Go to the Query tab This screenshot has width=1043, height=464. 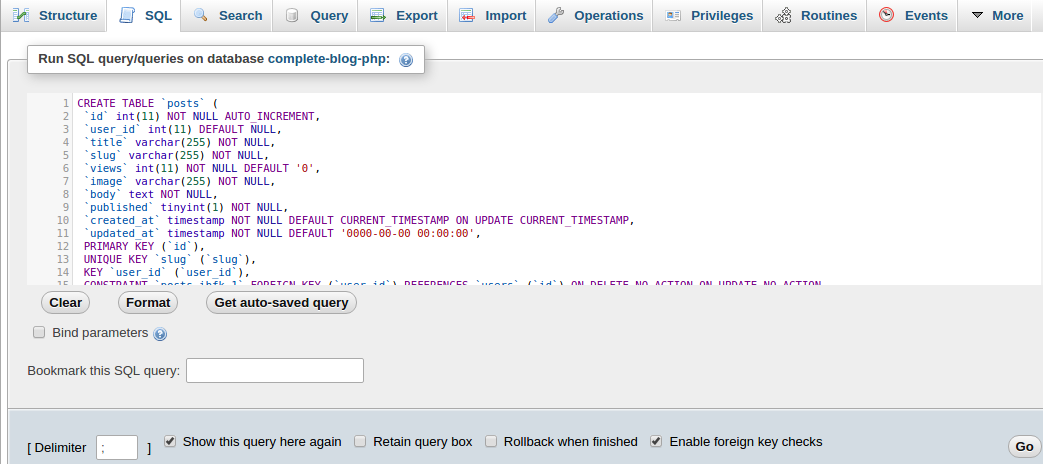click(315, 15)
